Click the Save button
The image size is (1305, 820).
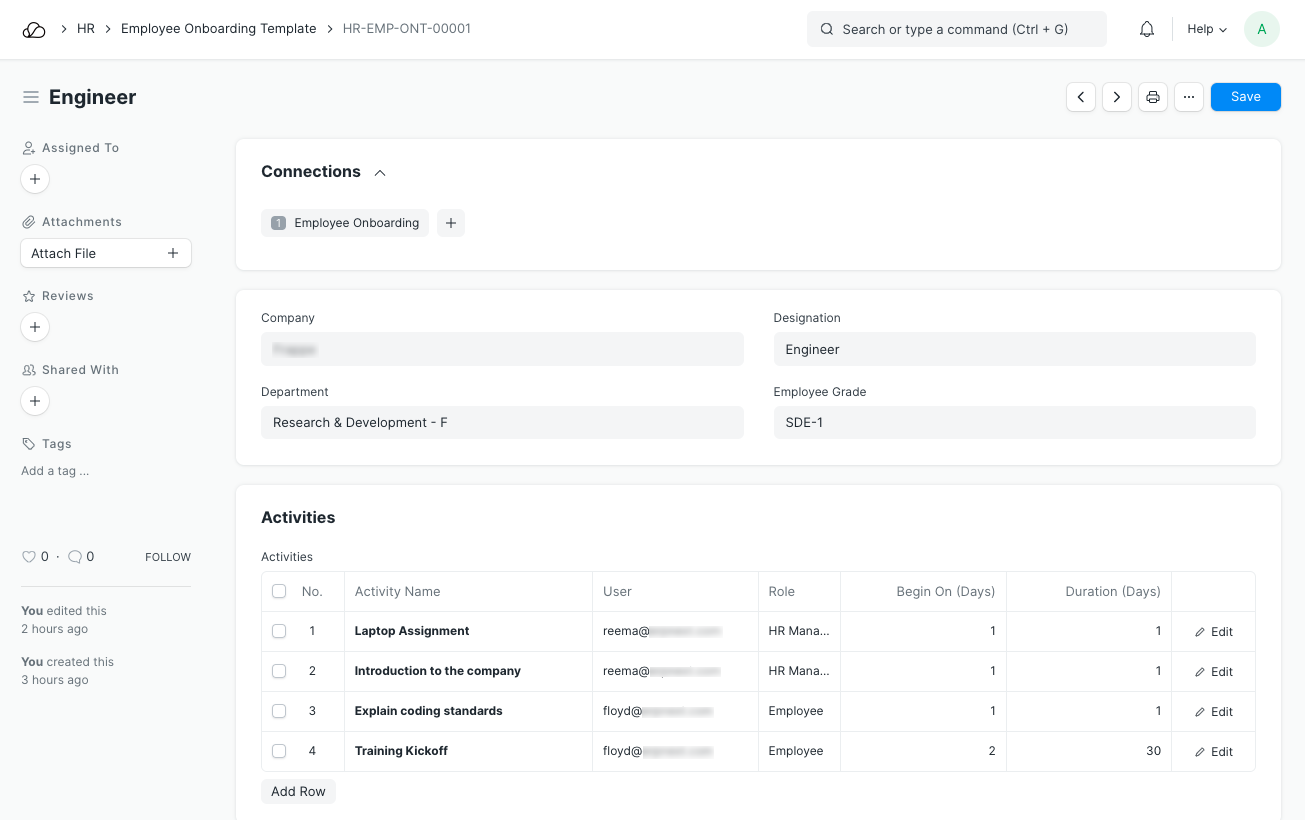click(1245, 97)
